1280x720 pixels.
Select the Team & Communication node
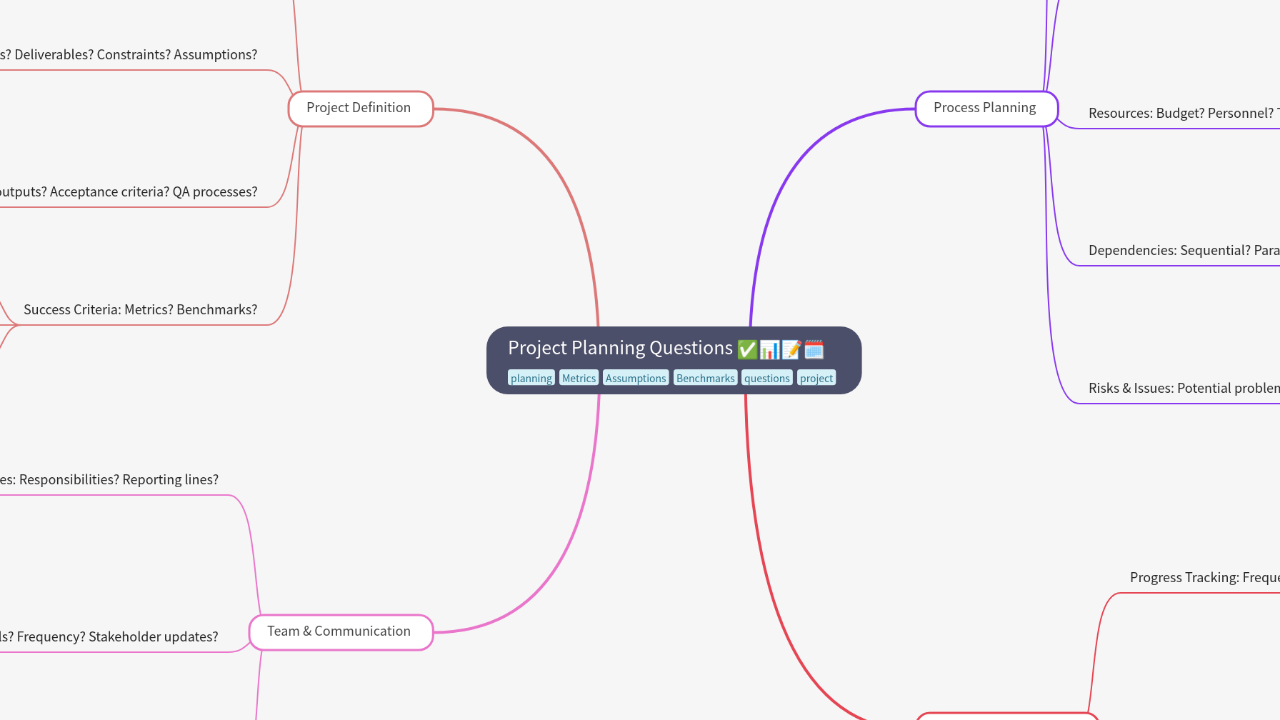tap(340, 632)
